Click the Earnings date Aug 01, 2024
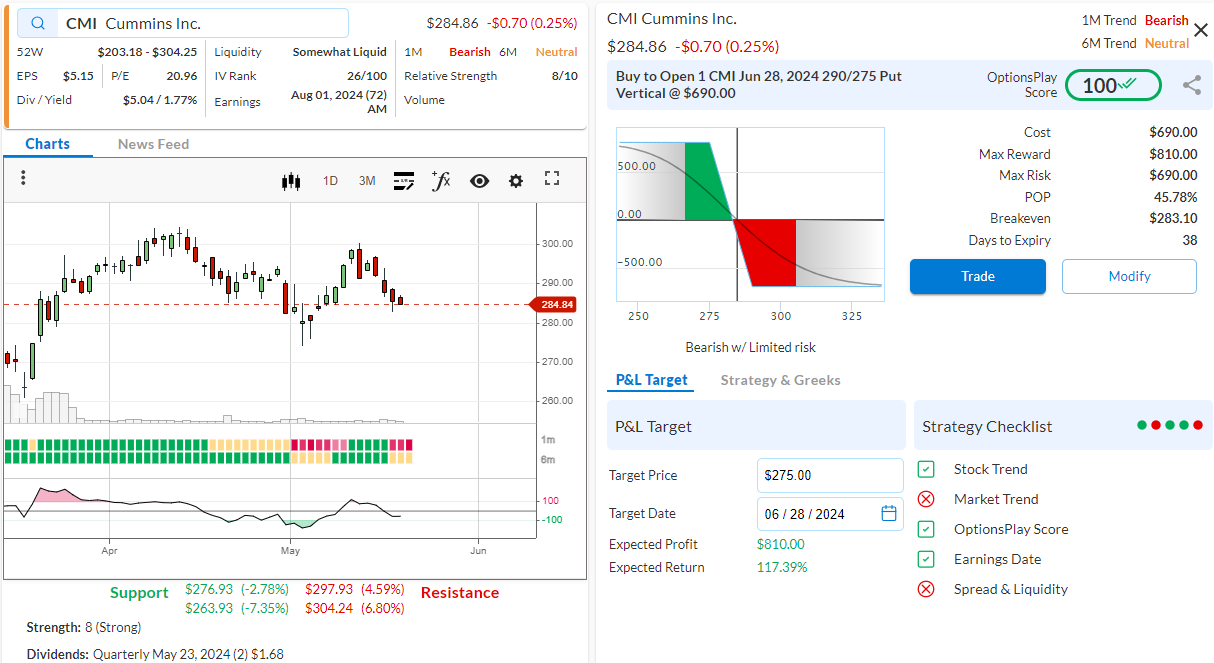This screenshot has width=1214, height=663. 339,101
